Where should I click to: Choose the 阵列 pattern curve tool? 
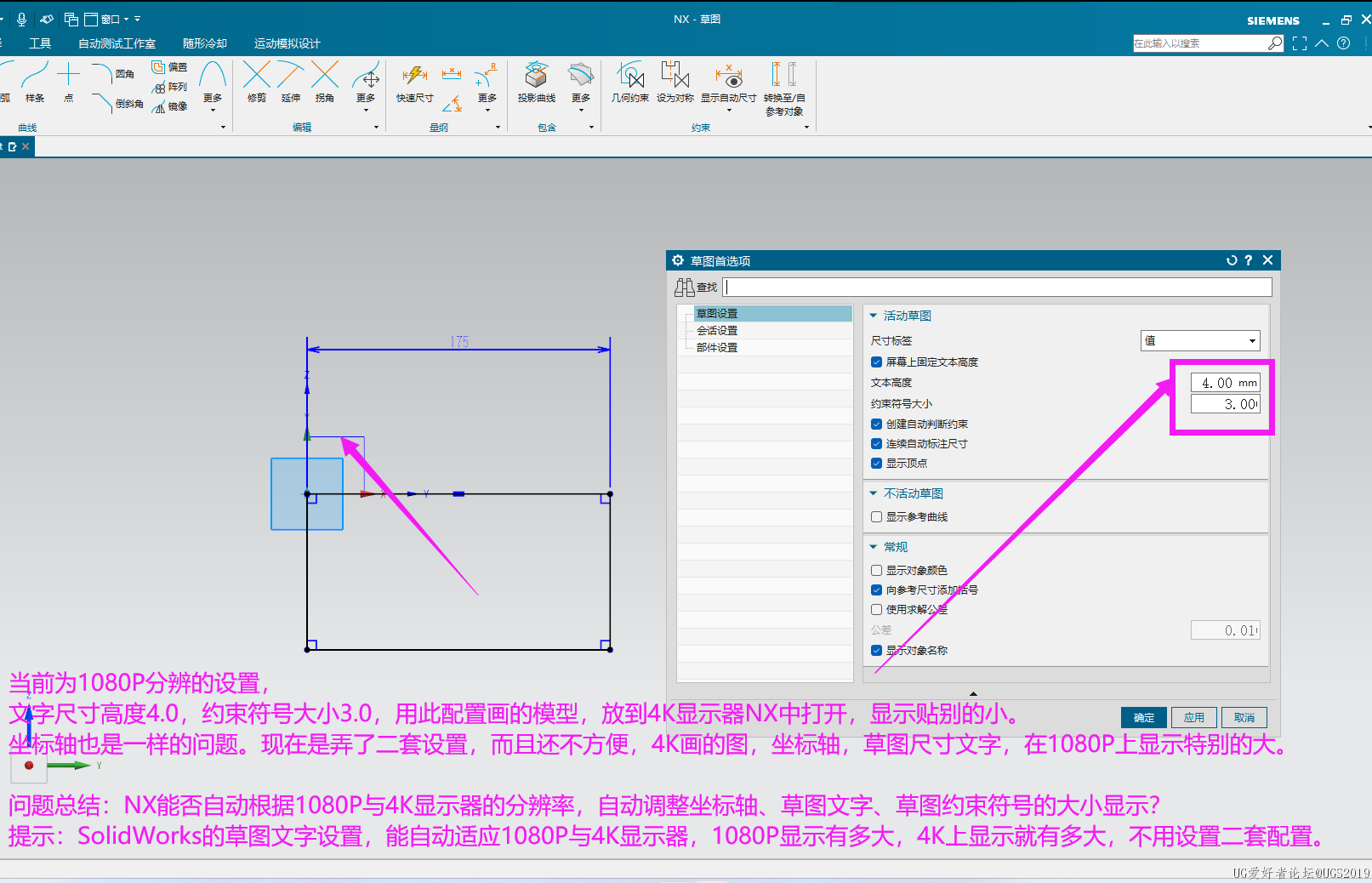(x=169, y=87)
